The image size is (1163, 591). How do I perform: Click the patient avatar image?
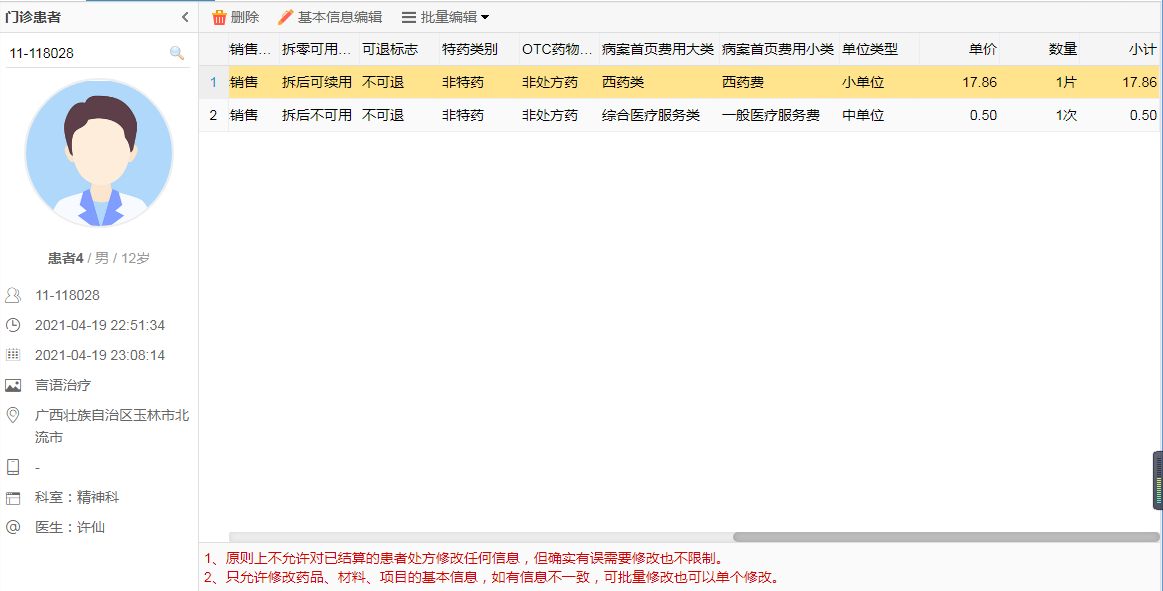[99, 153]
